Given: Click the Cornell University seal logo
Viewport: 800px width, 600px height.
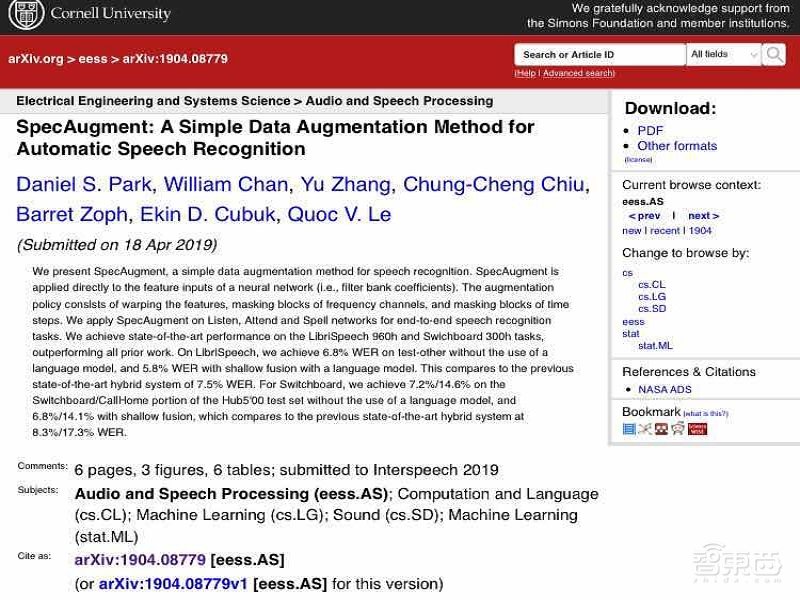Looking at the screenshot, I should [25, 15].
